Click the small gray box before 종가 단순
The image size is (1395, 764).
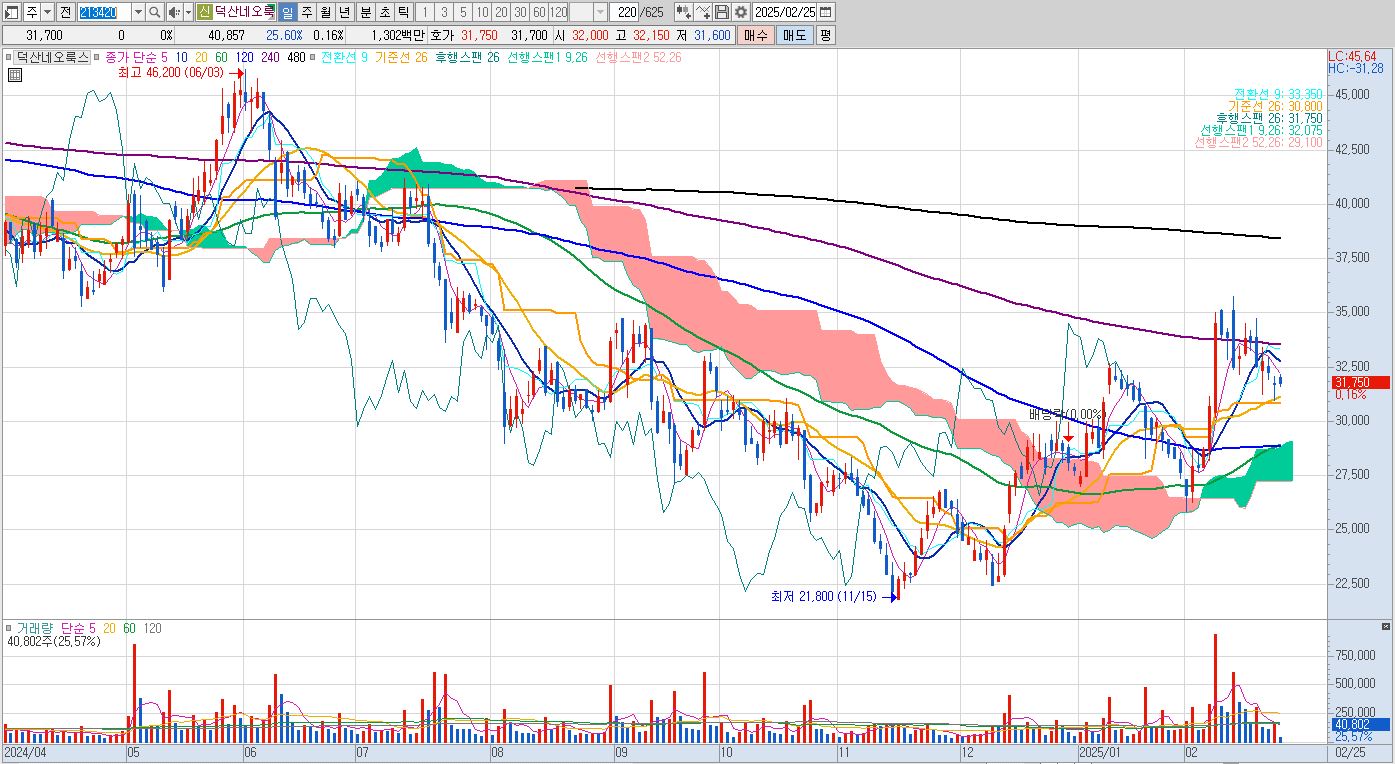tap(97, 58)
